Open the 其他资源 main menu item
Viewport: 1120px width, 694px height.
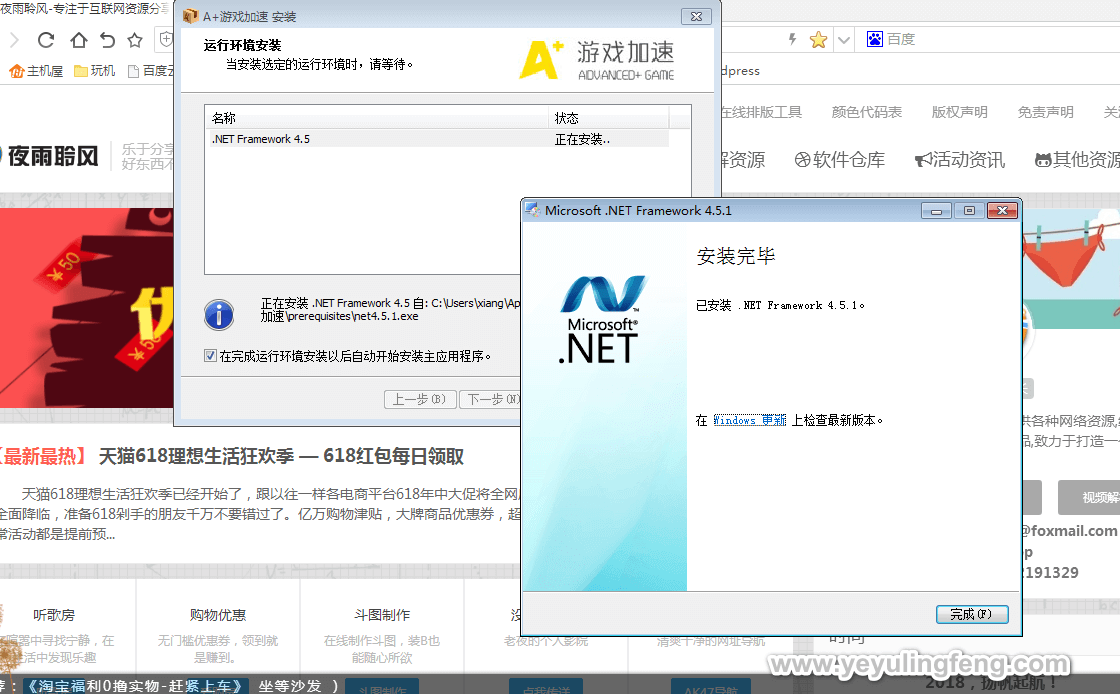point(1077,159)
